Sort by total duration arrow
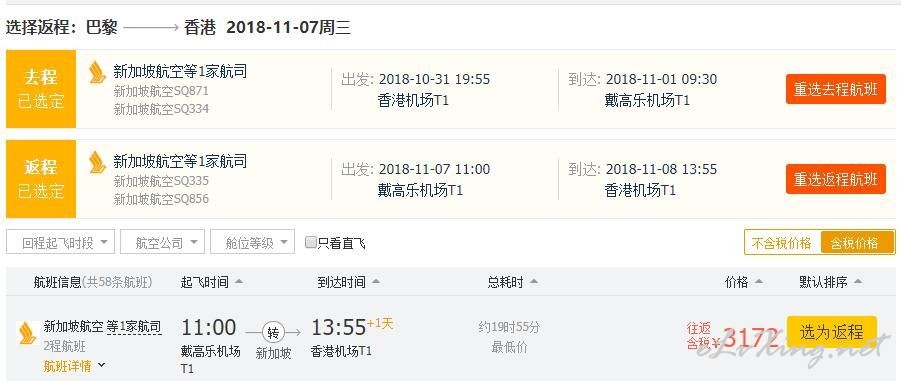Viewport: 901px width, 381px height. point(534,282)
